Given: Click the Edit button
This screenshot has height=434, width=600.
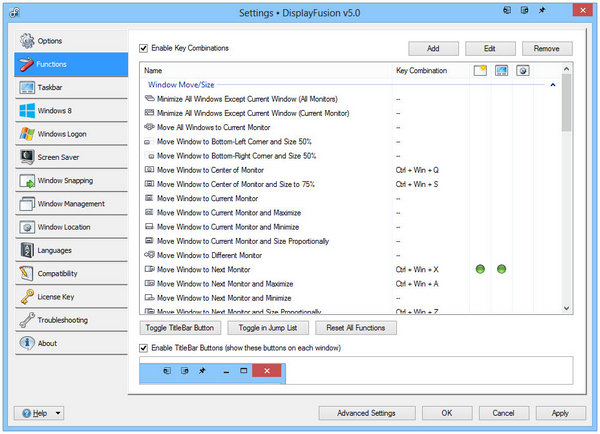Looking at the screenshot, I should pyautogui.click(x=490, y=49).
